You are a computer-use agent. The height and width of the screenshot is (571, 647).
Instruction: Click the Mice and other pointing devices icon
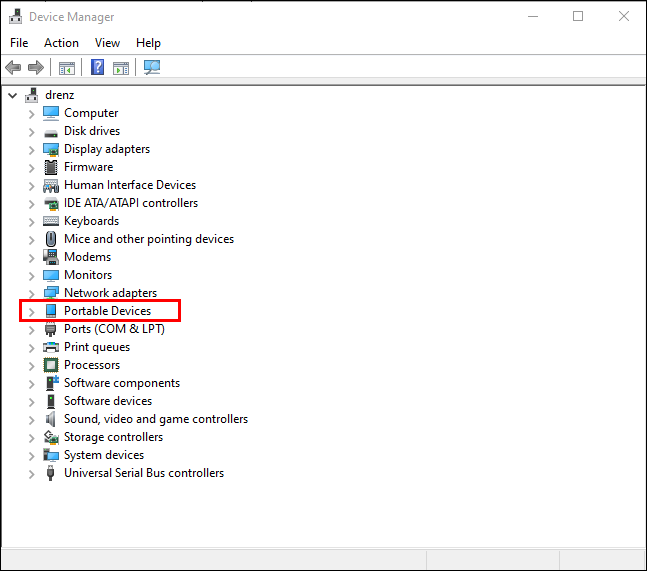51,239
